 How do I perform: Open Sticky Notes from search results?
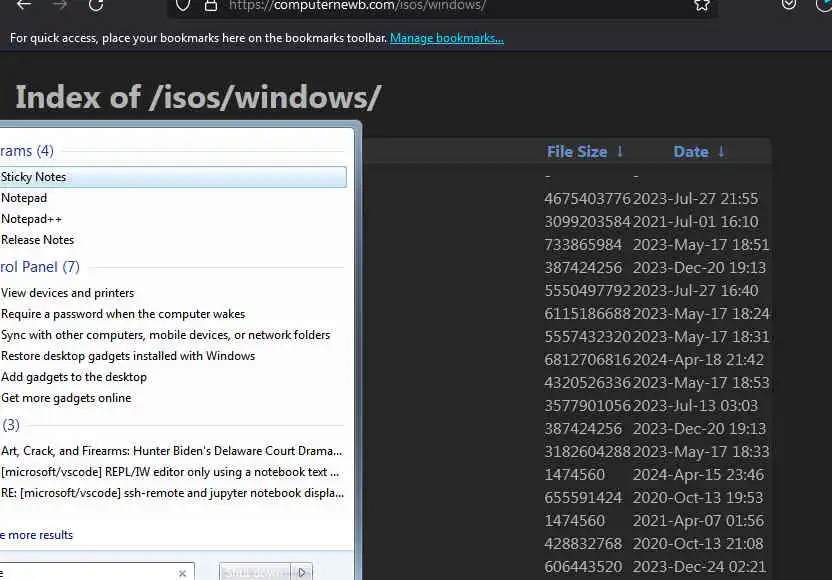point(172,177)
